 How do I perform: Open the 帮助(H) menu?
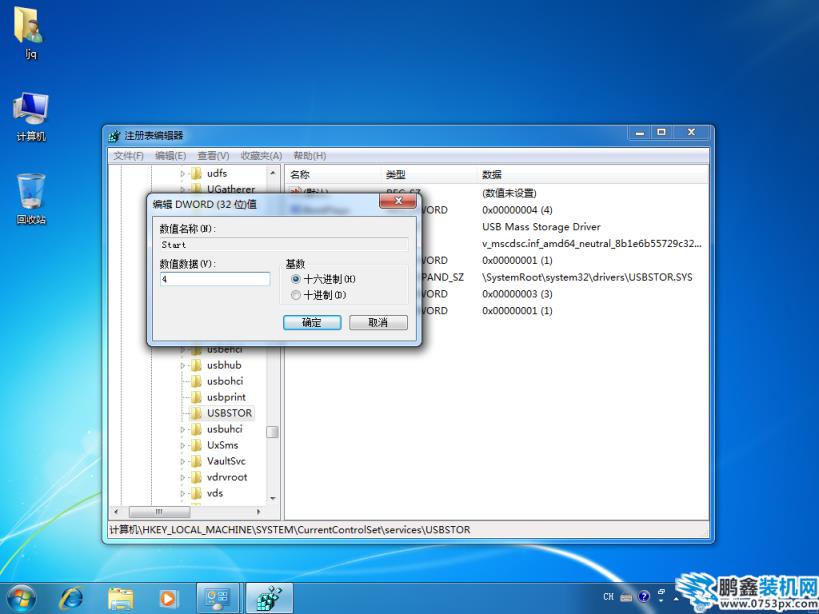309,156
